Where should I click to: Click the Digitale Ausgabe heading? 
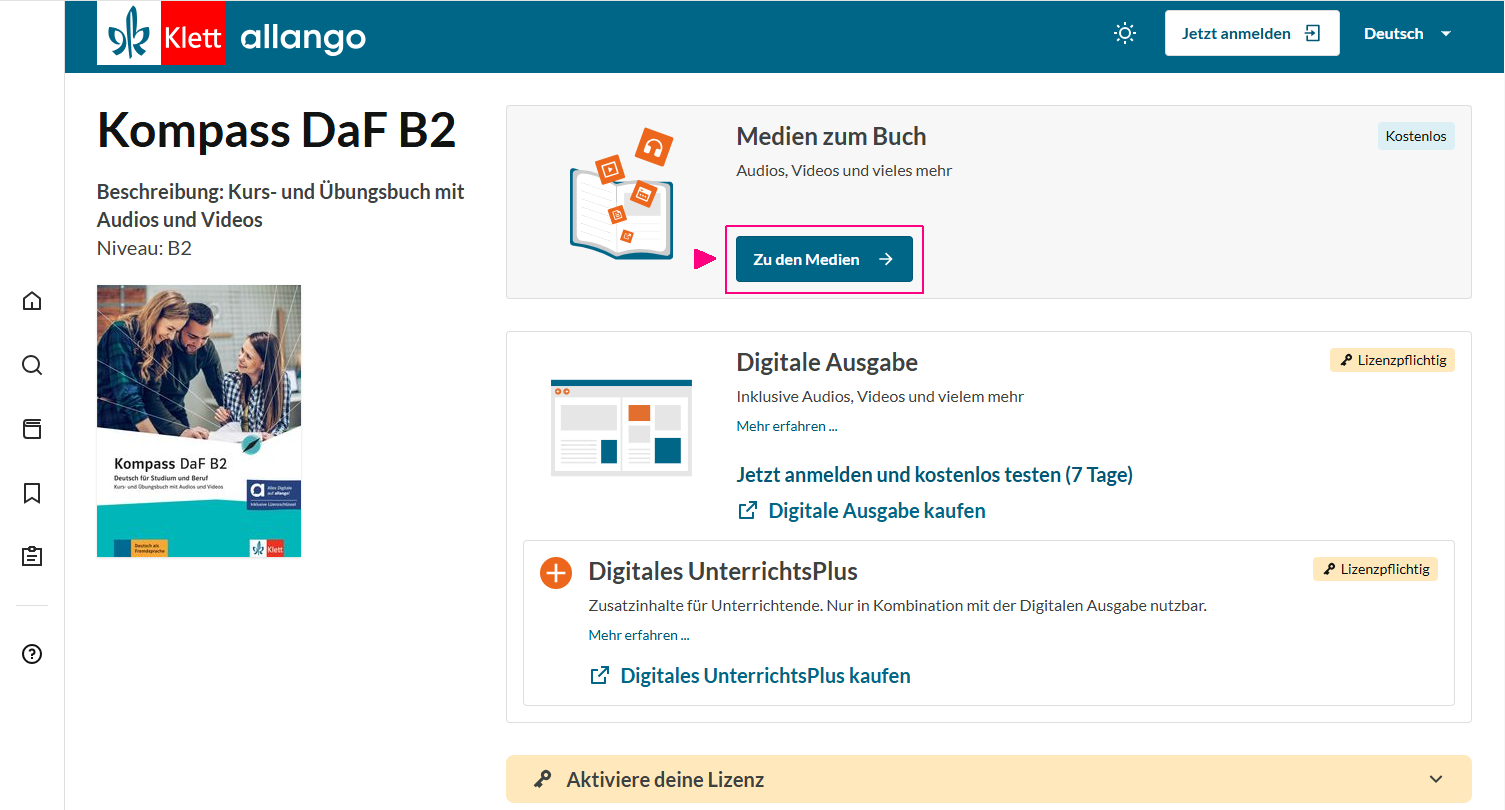click(x=827, y=362)
